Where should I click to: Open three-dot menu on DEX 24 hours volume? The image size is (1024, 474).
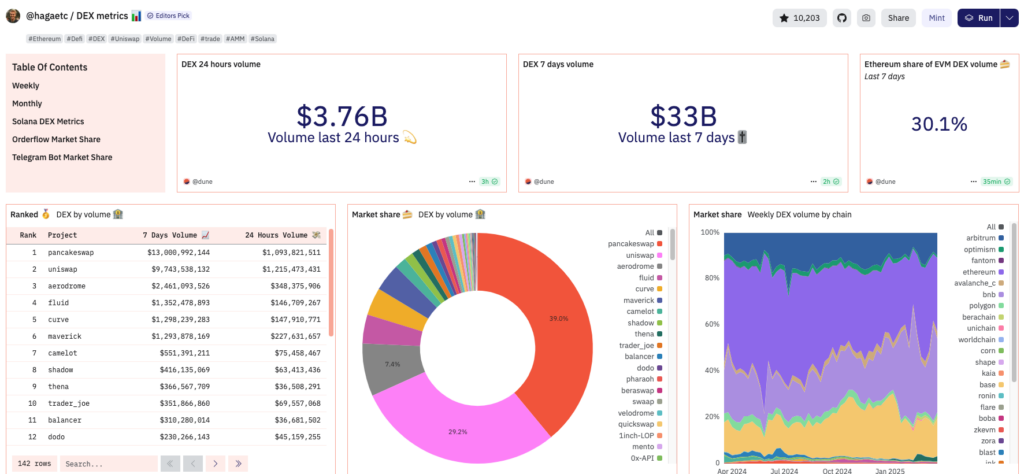pos(472,181)
